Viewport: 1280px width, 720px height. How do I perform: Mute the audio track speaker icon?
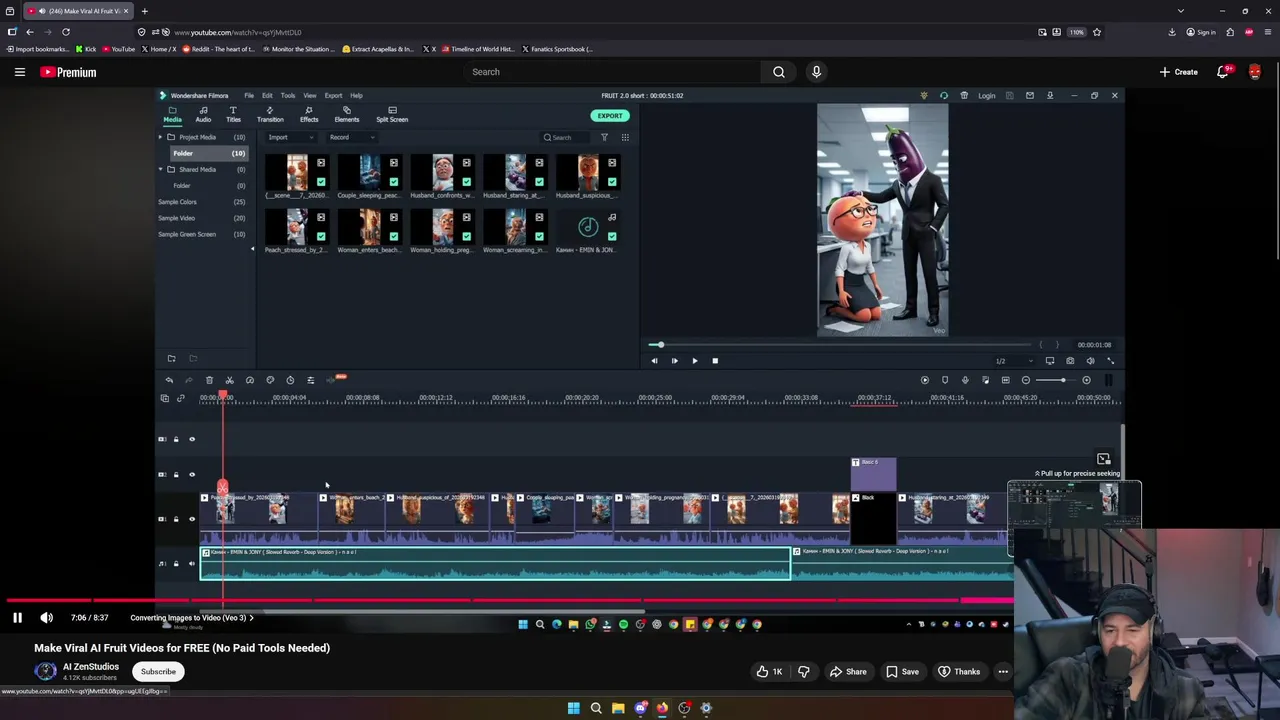tap(192, 564)
